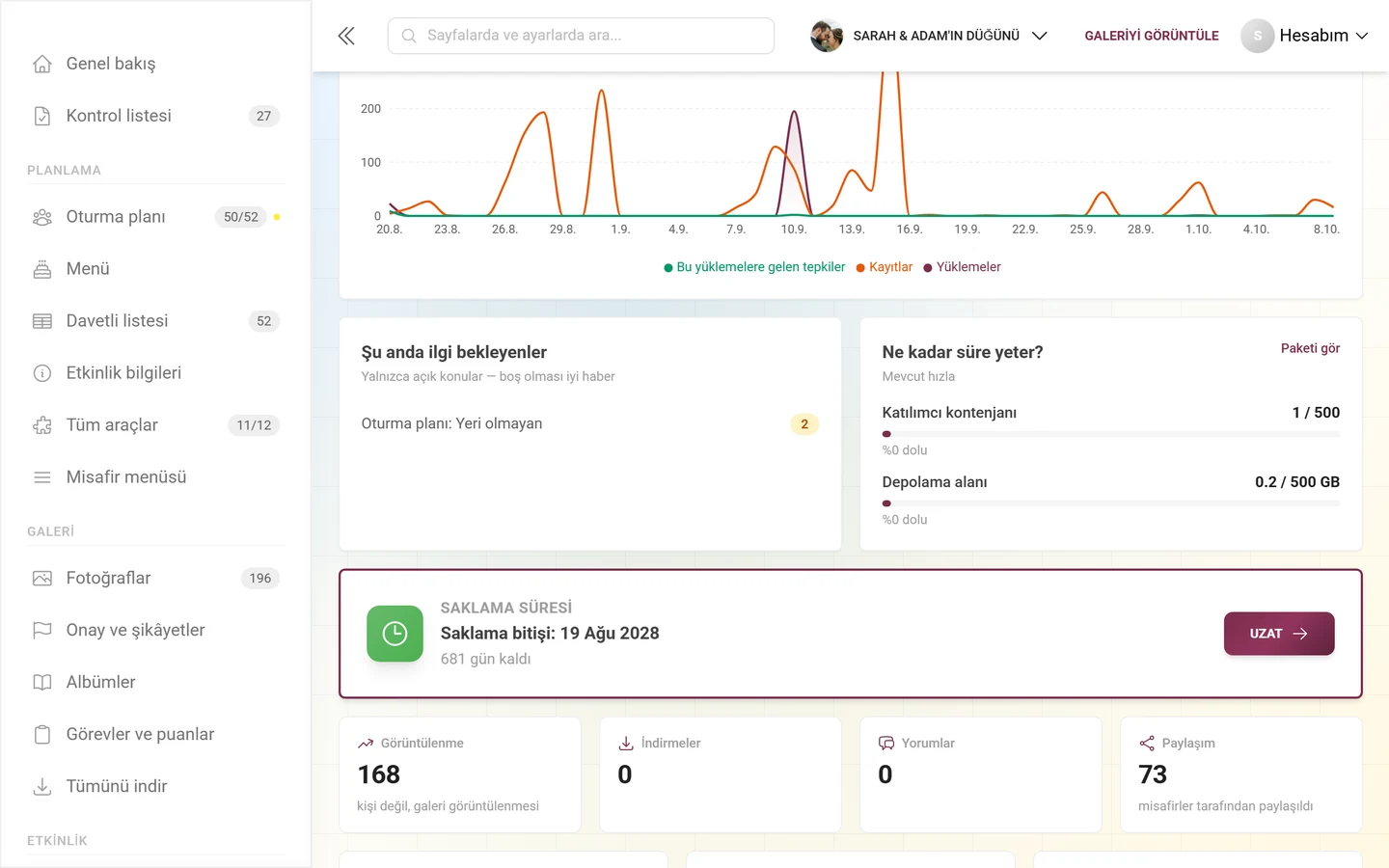Toggle Bu yüklemelere gelen tepkiler legend

(x=754, y=267)
